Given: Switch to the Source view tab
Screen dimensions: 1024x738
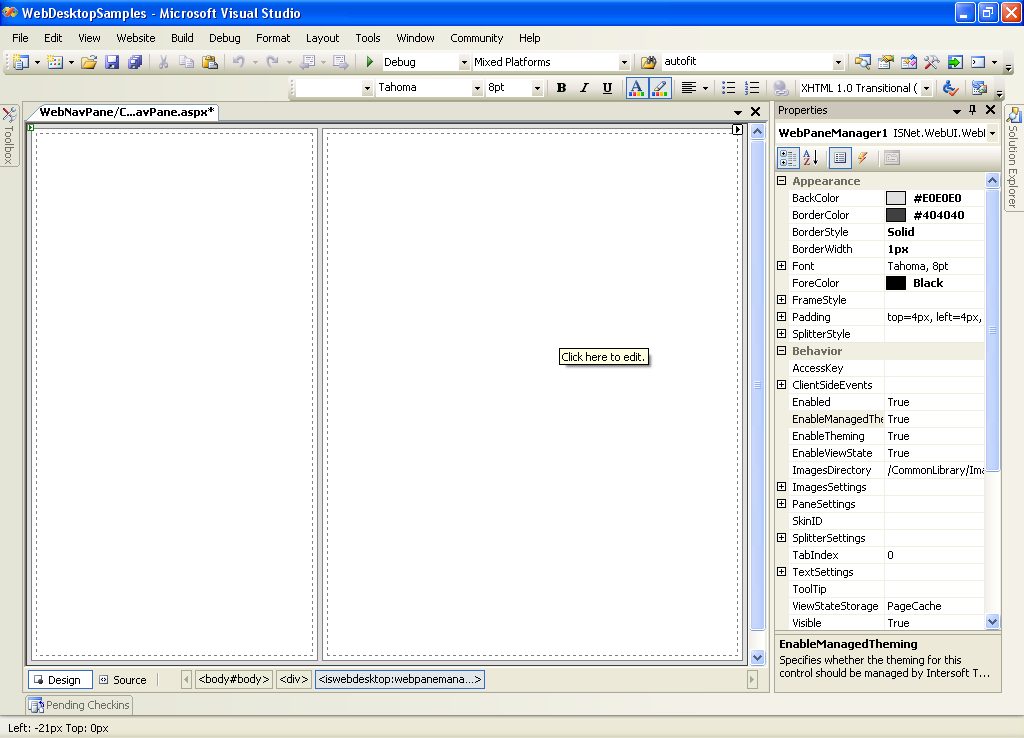Looking at the screenshot, I should pyautogui.click(x=122, y=680).
